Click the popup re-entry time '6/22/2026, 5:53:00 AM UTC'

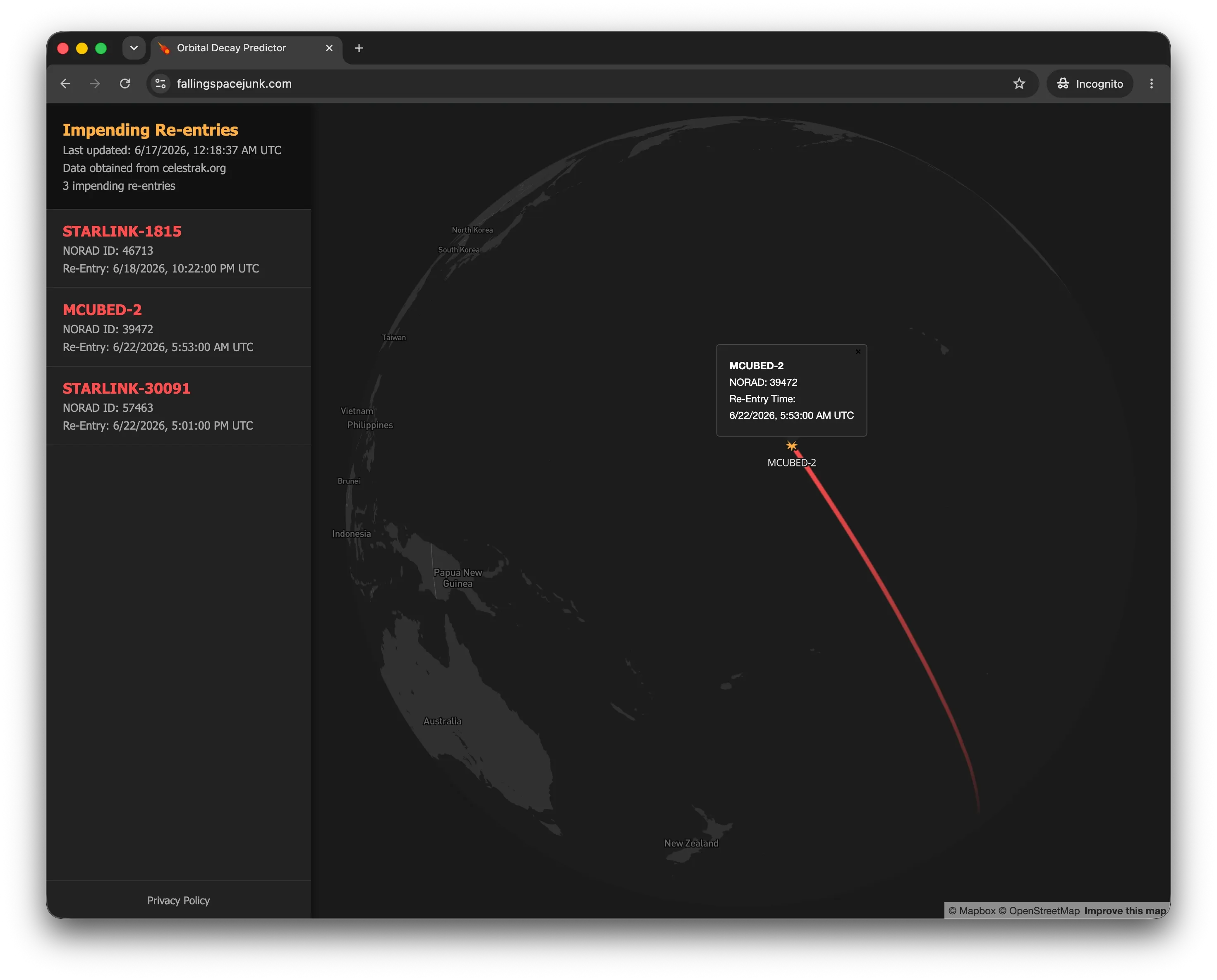791,416
